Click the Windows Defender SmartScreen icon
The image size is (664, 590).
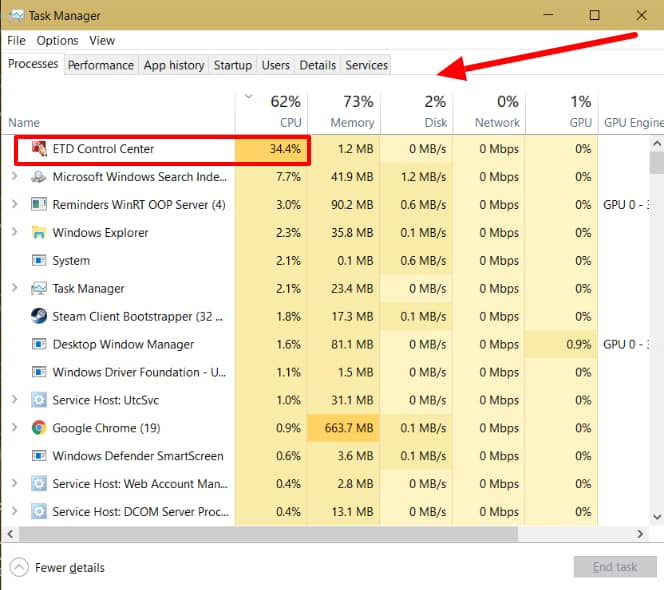coord(39,456)
